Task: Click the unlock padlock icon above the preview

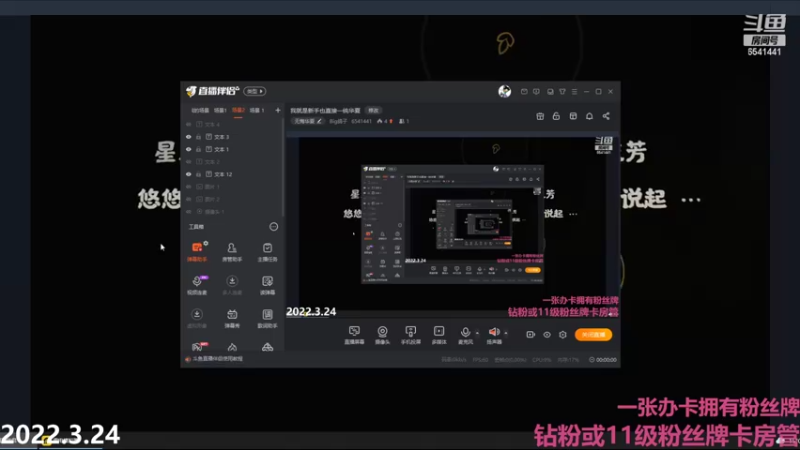Action: click(556, 116)
